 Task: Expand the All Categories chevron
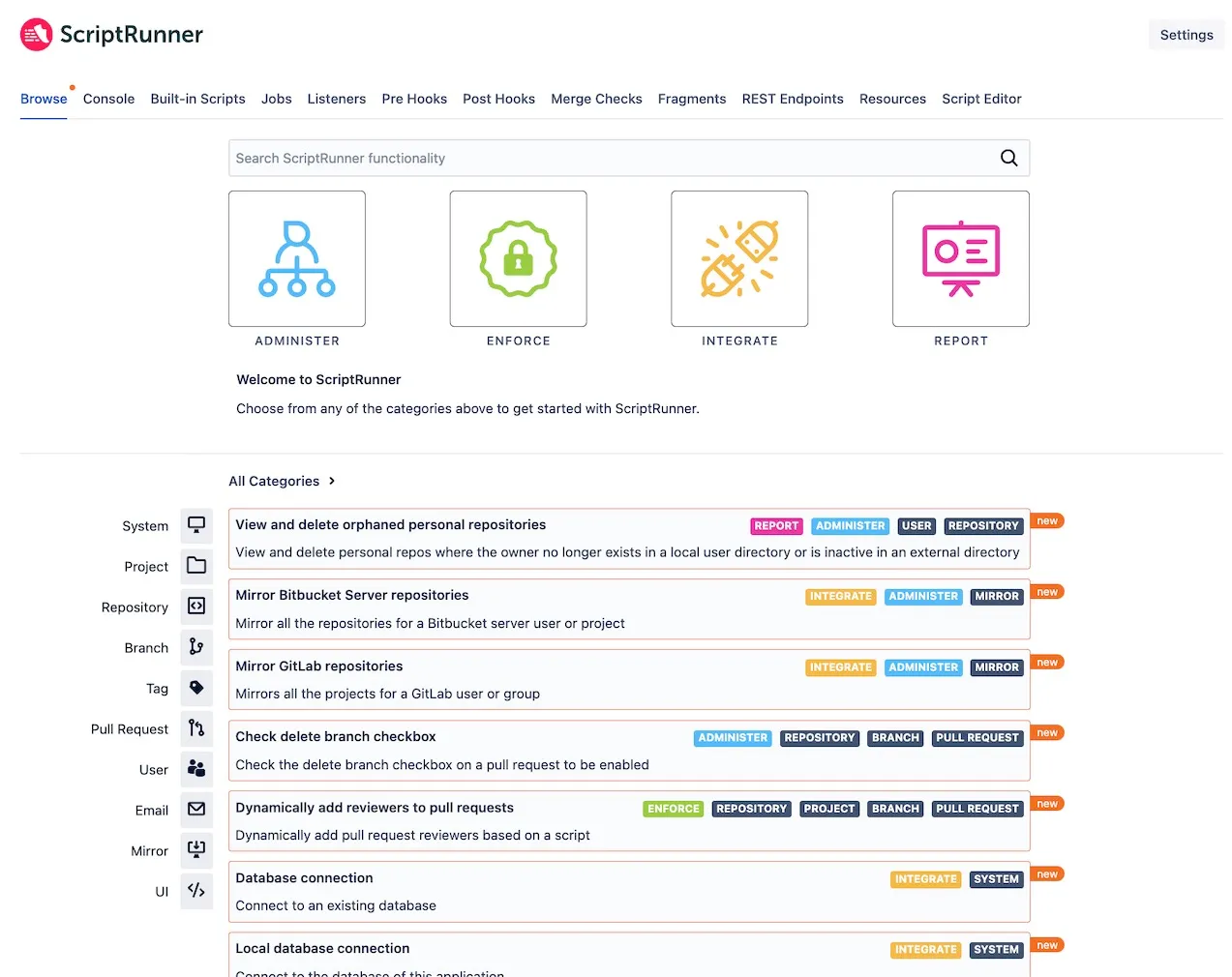(x=332, y=481)
